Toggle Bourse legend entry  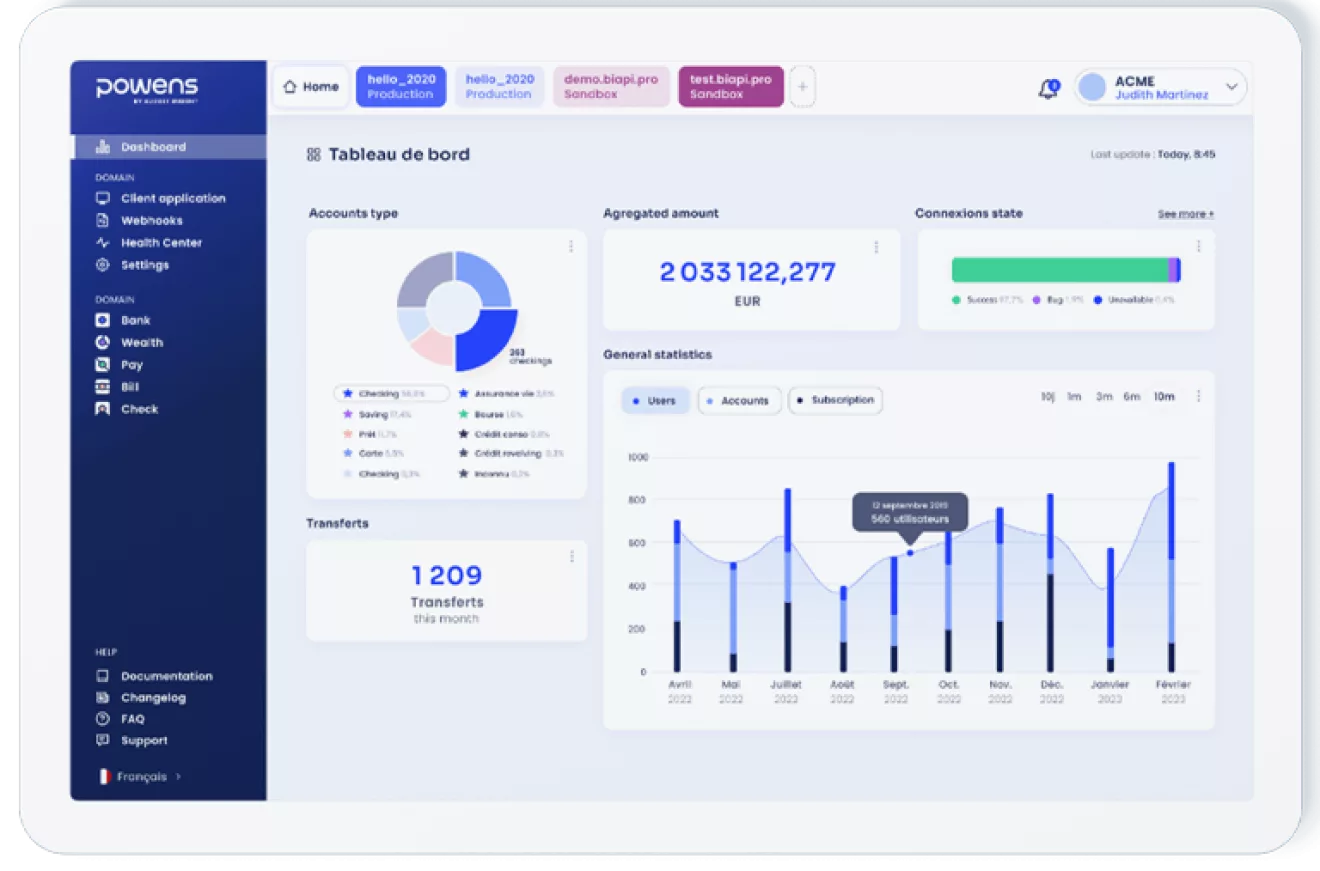(491, 414)
